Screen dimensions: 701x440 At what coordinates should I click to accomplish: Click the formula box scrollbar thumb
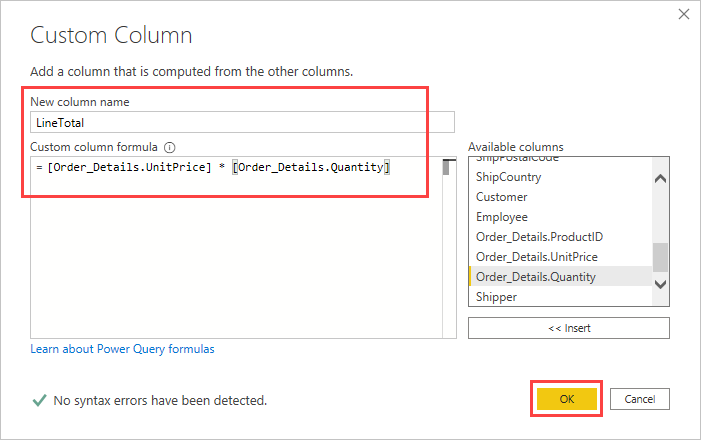(446, 167)
